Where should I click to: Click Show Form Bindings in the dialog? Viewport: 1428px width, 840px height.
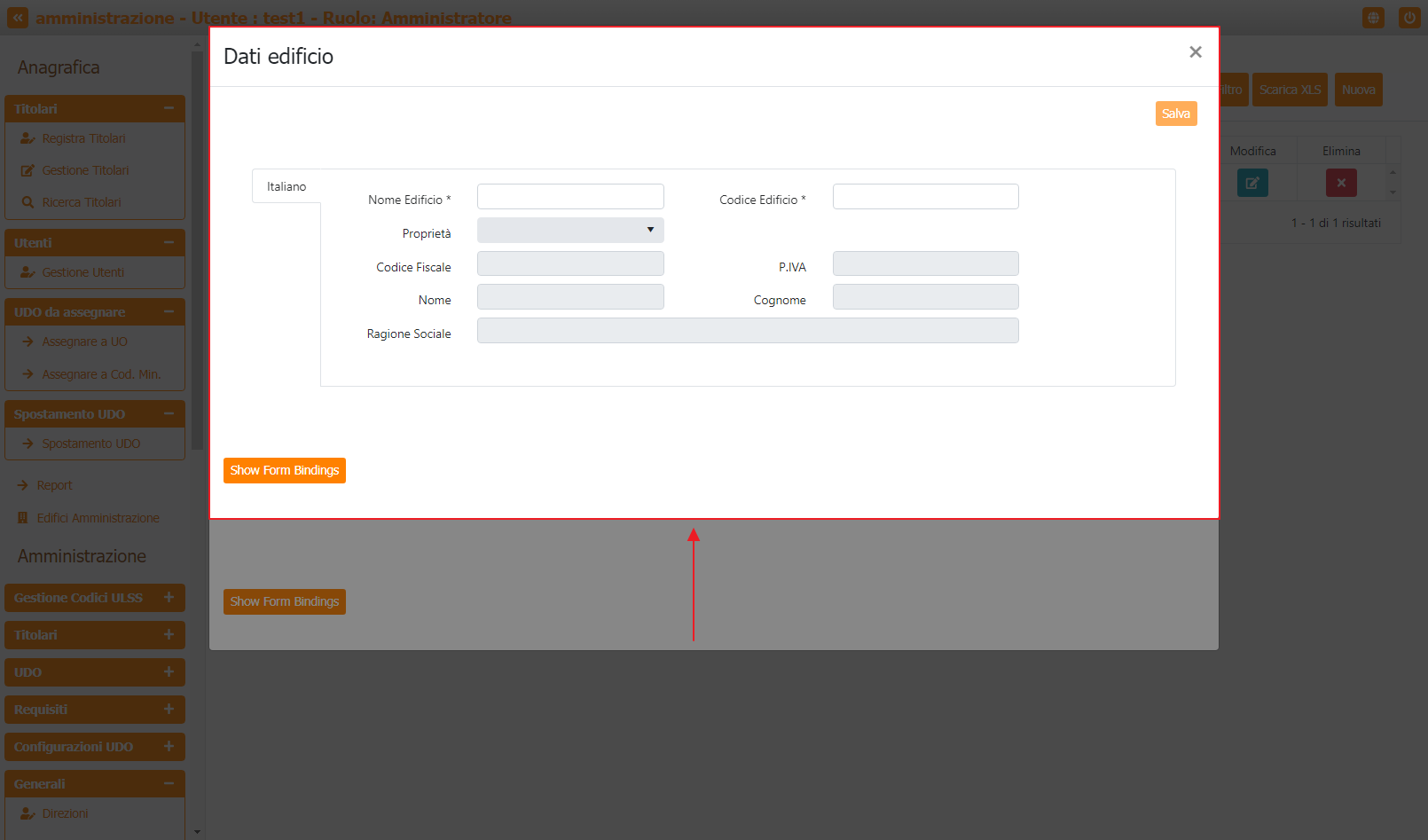pos(284,470)
